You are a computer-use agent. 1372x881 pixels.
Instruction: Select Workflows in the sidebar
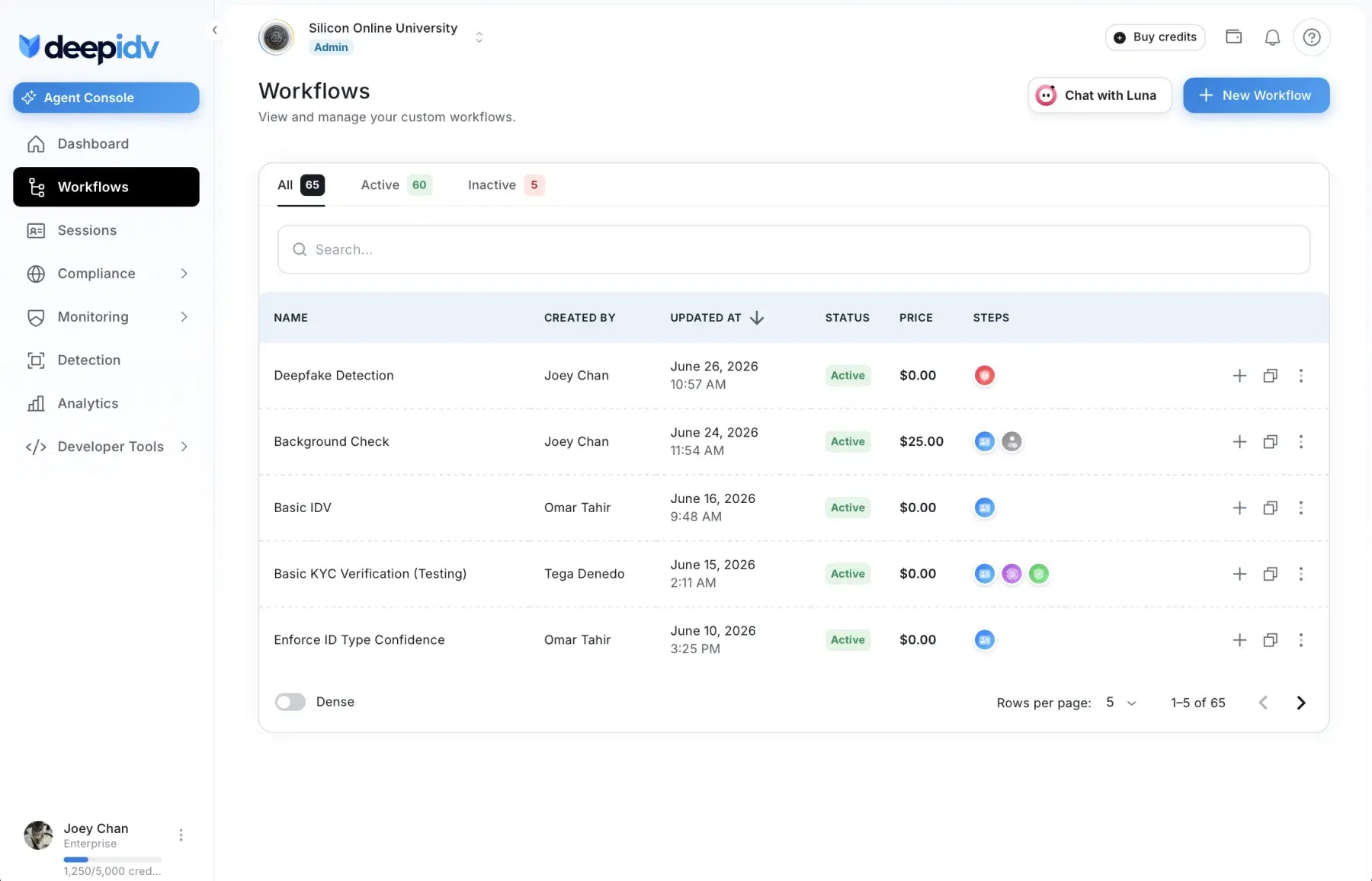point(107,187)
